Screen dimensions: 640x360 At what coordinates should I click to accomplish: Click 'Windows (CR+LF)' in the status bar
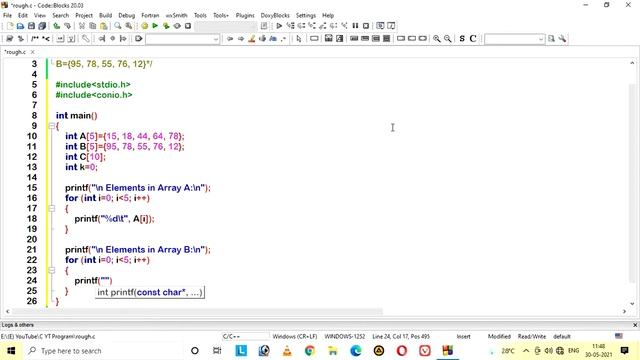295,336
